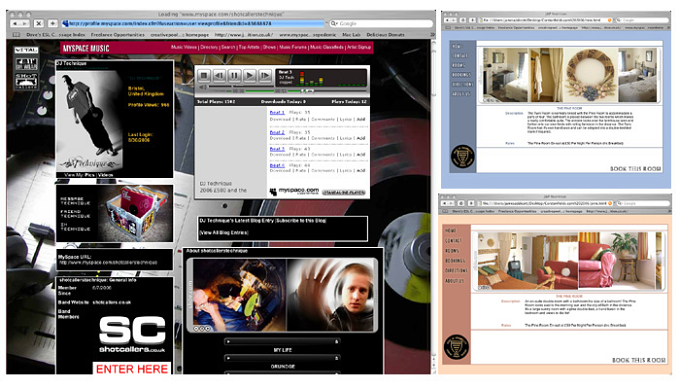Click the stop loading X button in Safari
This screenshot has width=680, height=389.
tap(39, 23)
